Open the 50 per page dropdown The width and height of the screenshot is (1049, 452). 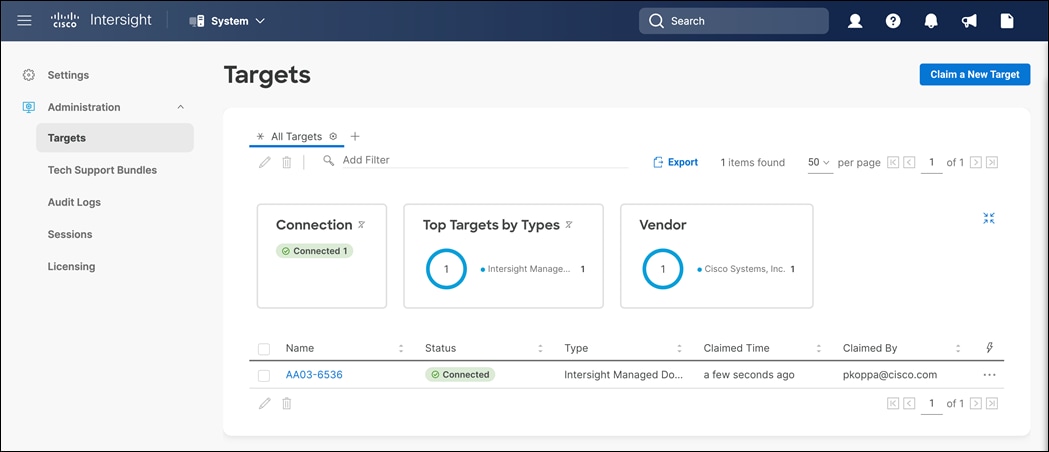[820, 162]
